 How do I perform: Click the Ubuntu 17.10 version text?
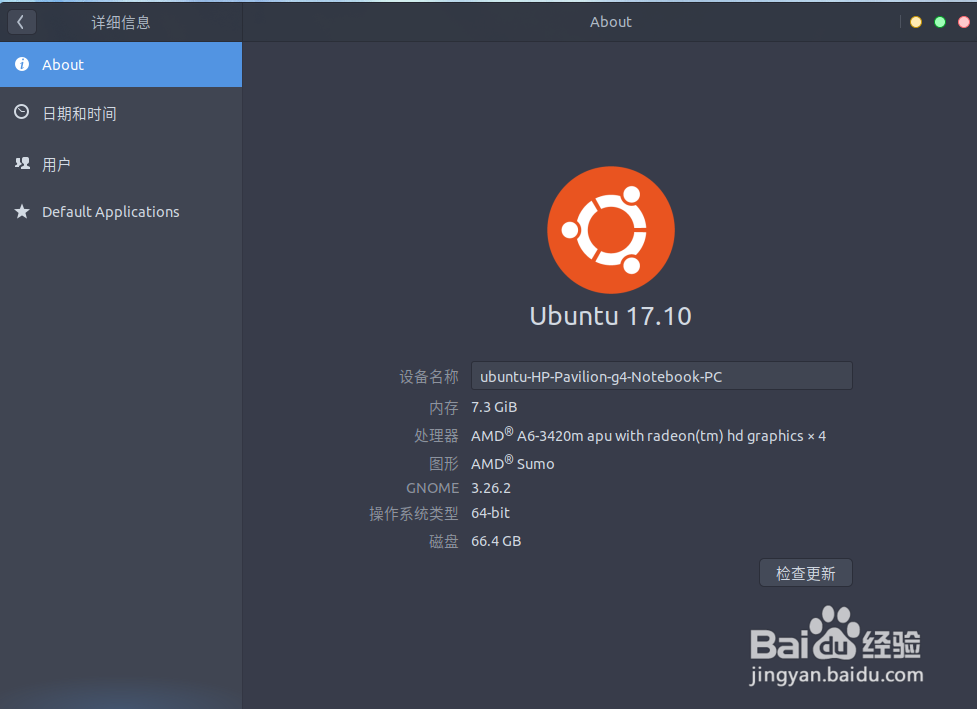tap(611, 316)
